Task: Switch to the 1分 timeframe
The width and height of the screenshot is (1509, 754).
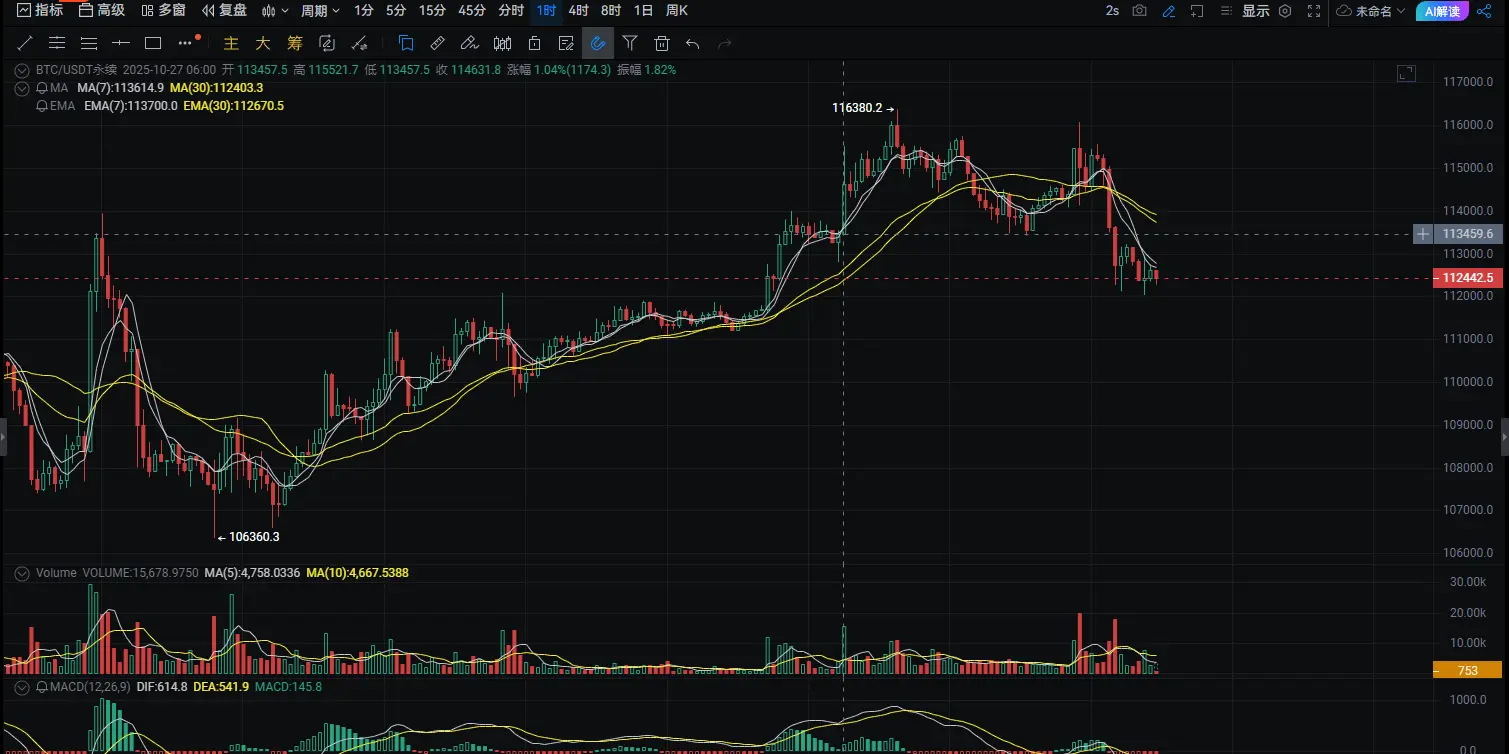Action: click(x=364, y=11)
